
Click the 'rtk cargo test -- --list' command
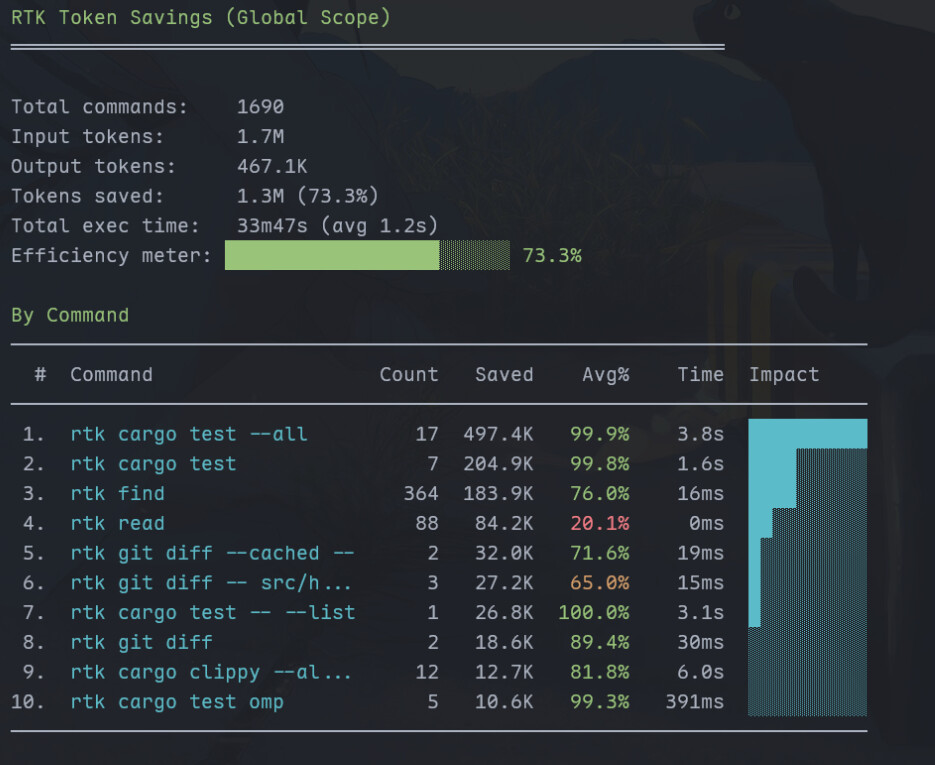pyautogui.click(x=213, y=613)
